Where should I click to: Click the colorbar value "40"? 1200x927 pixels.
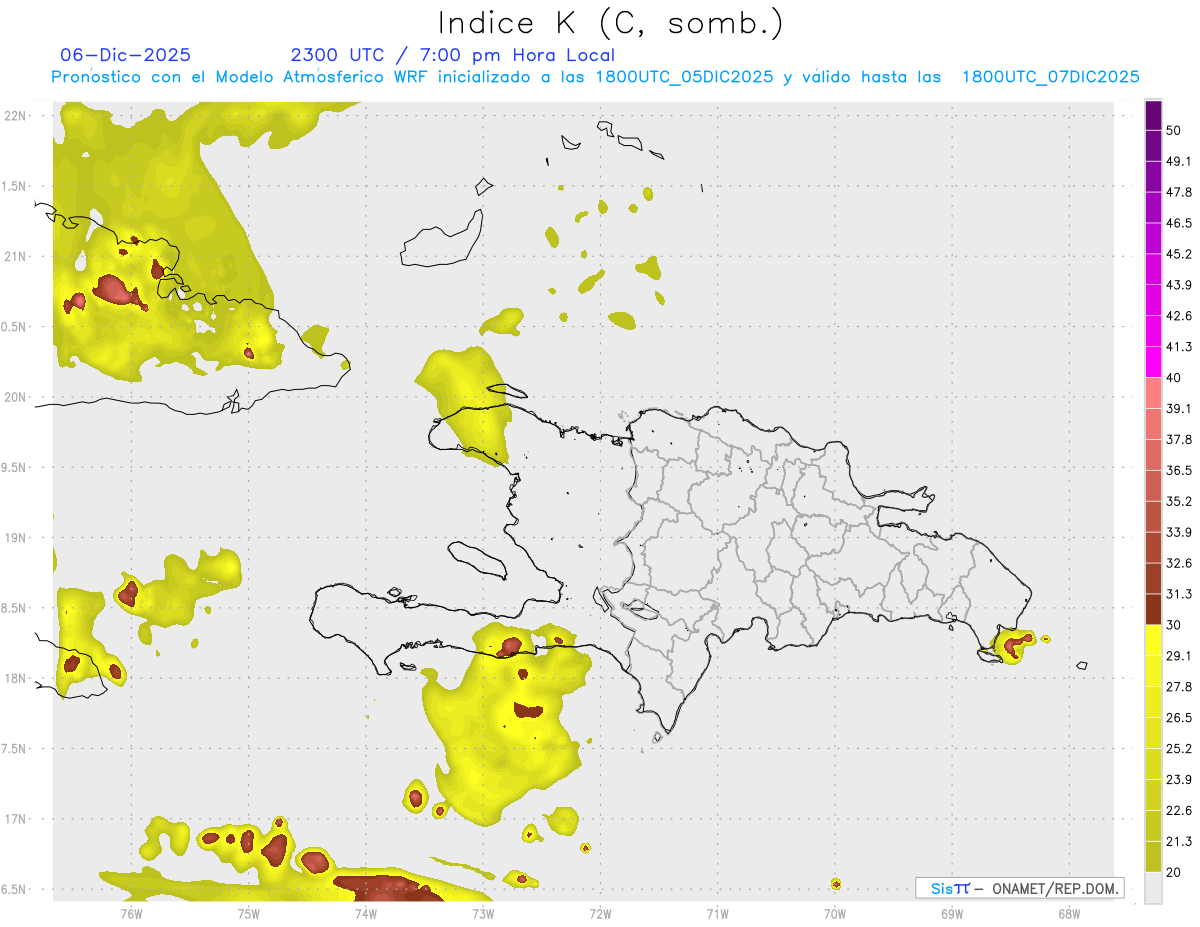click(1173, 378)
